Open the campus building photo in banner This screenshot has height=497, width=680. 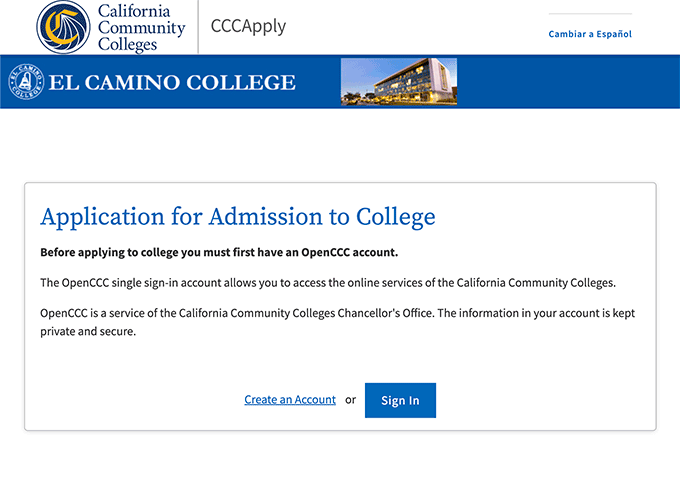[399, 82]
